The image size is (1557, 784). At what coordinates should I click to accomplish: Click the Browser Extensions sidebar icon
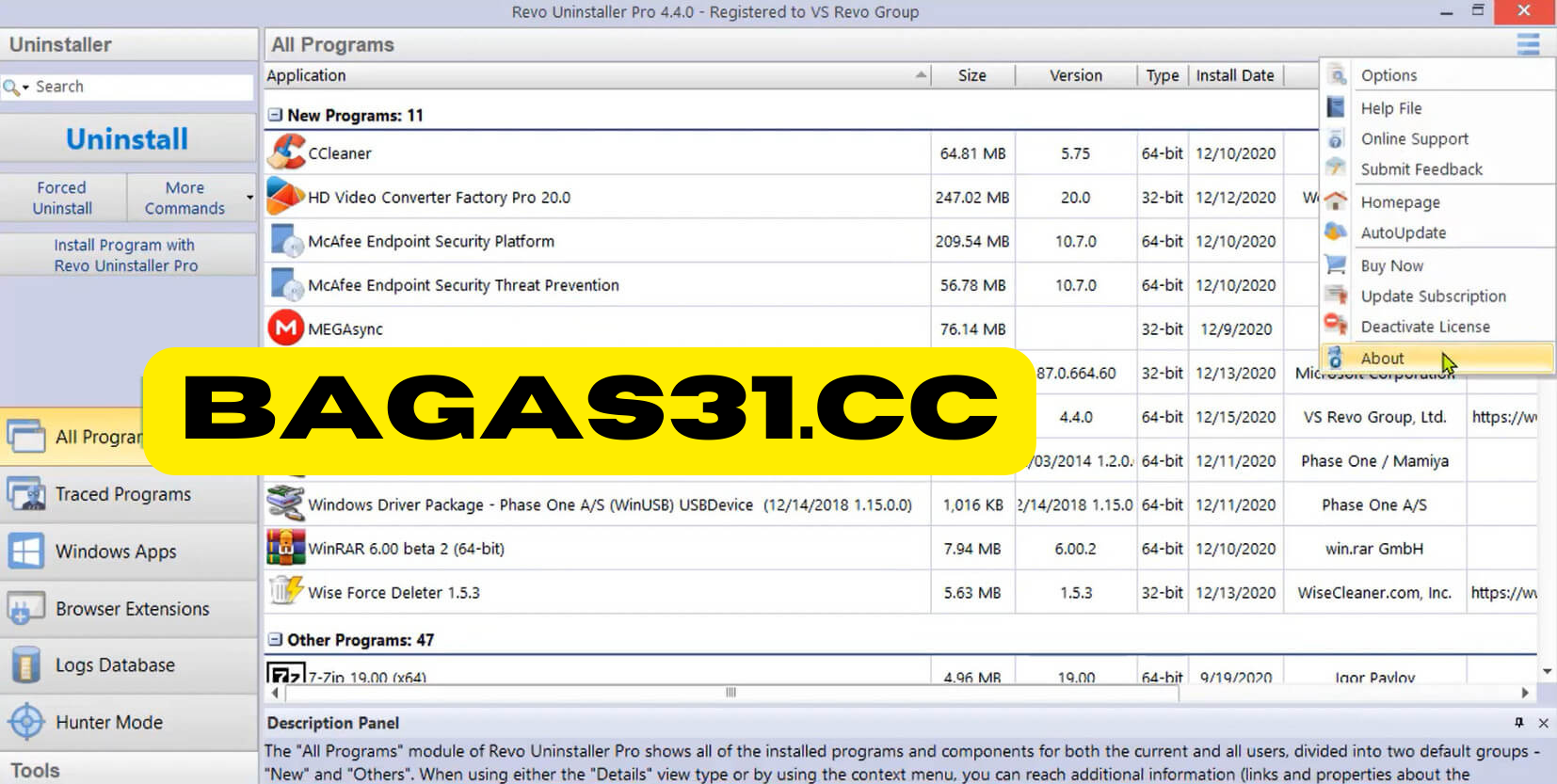point(26,609)
